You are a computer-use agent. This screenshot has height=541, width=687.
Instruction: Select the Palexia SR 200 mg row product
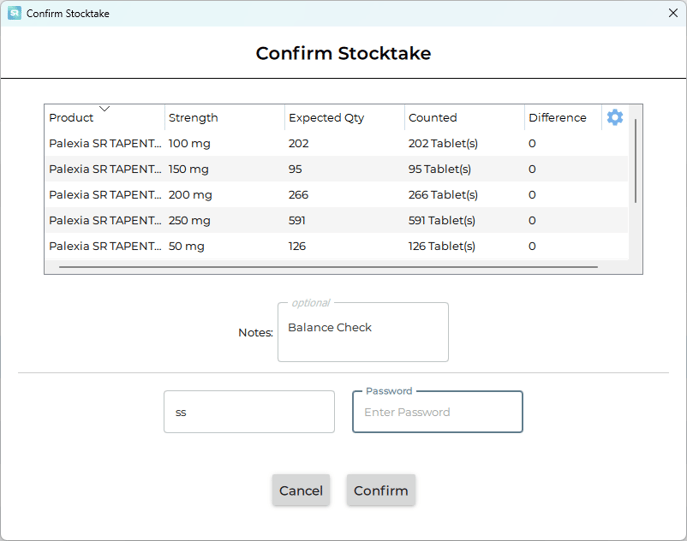pos(105,194)
